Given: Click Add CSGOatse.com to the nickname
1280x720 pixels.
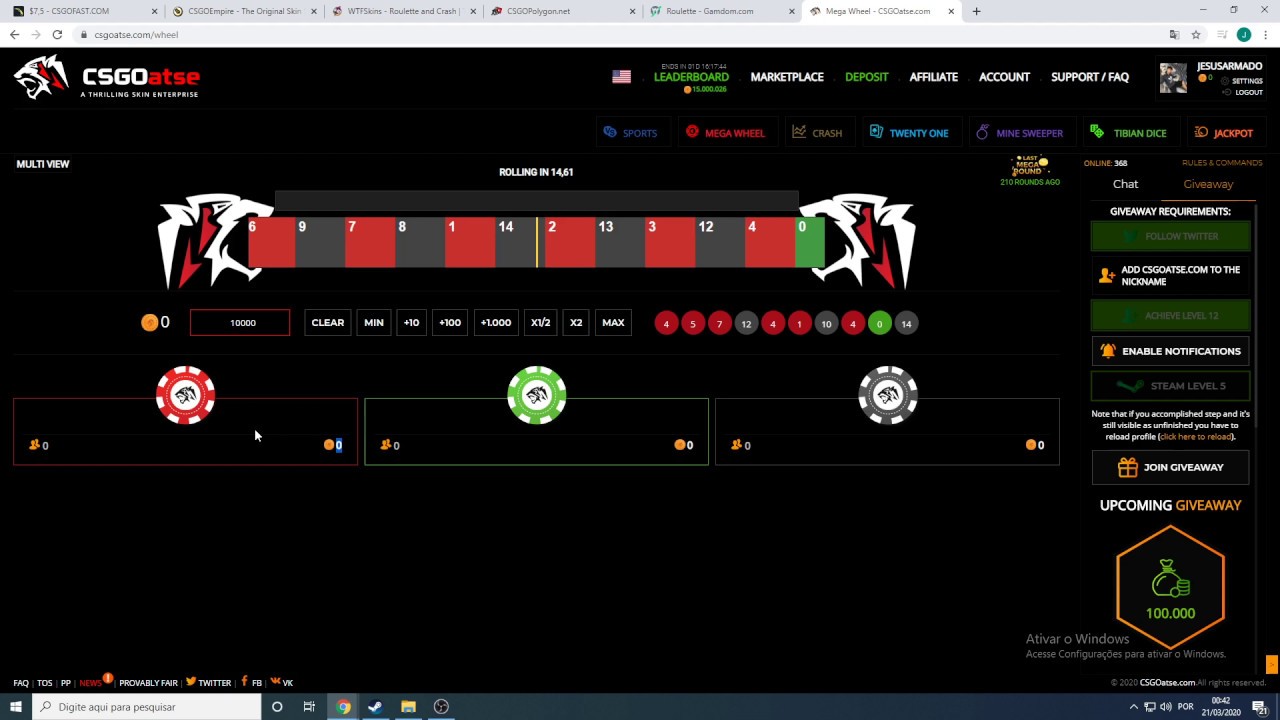Looking at the screenshot, I should [x=1170, y=275].
